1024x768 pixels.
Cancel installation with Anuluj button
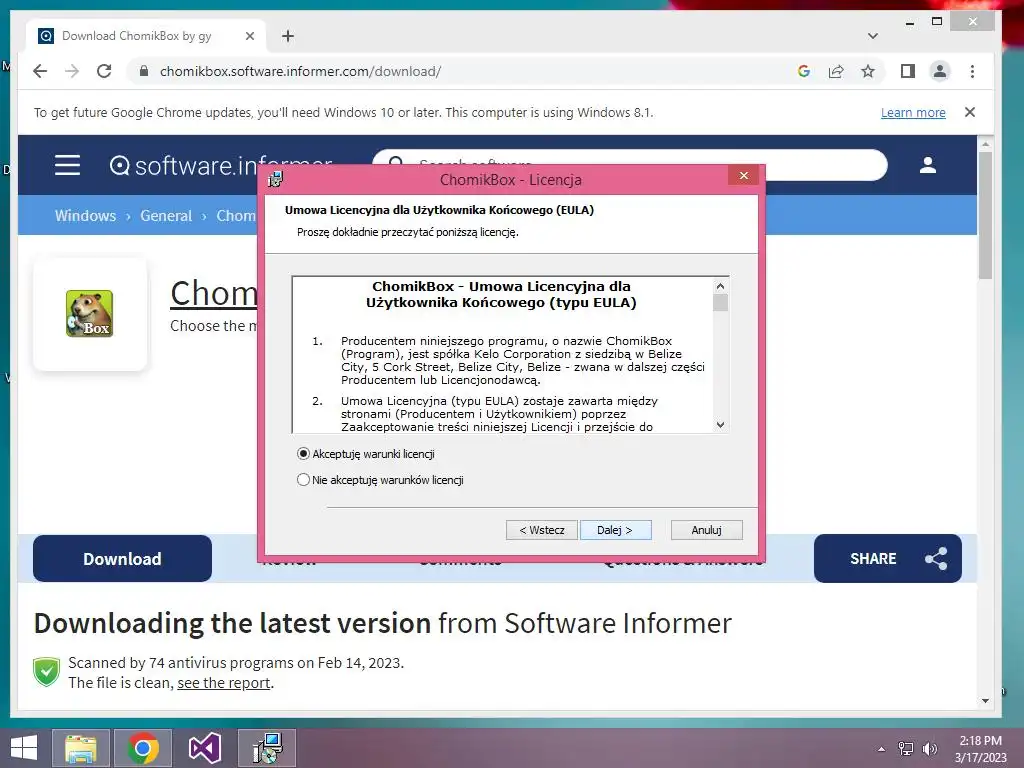707,530
